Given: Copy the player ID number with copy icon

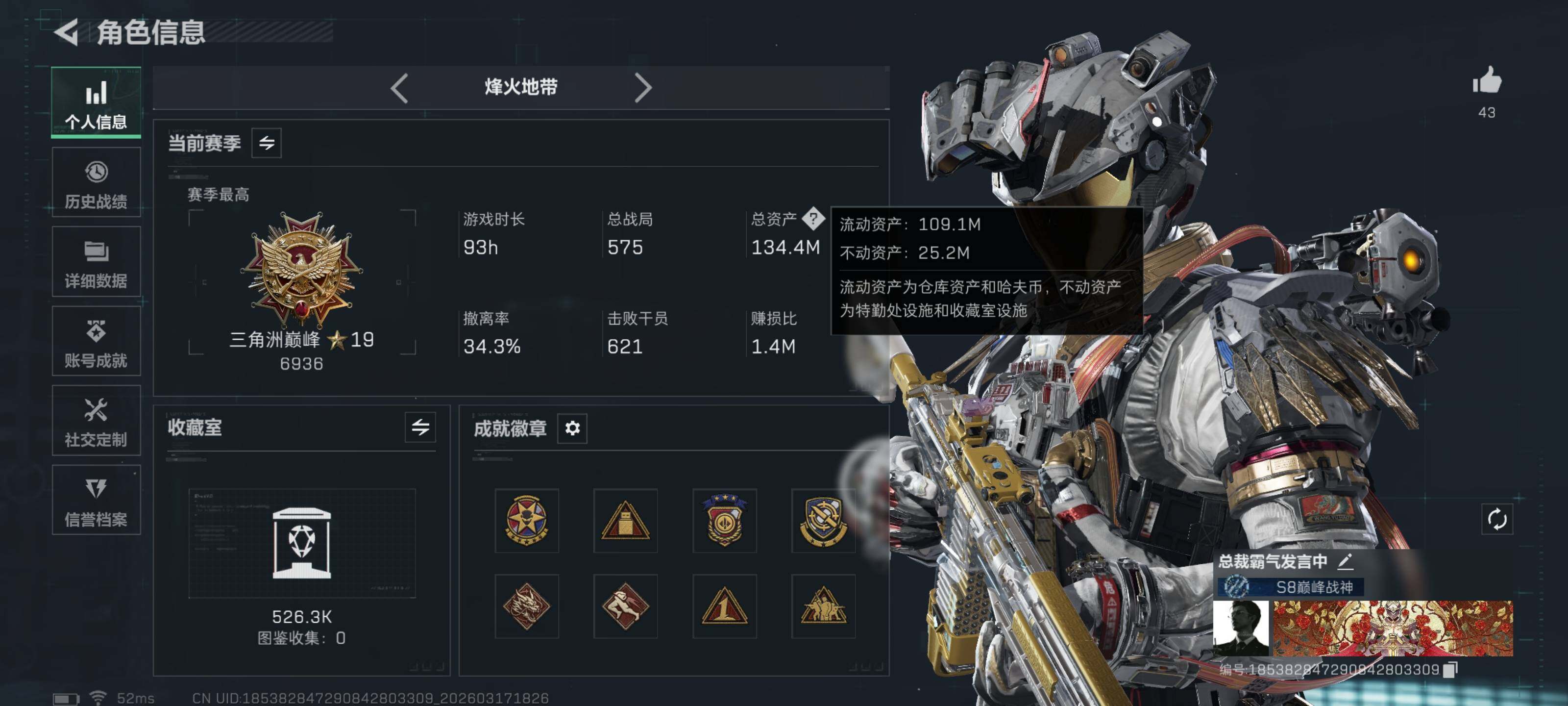Looking at the screenshot, I should [x=1450, y=669].
